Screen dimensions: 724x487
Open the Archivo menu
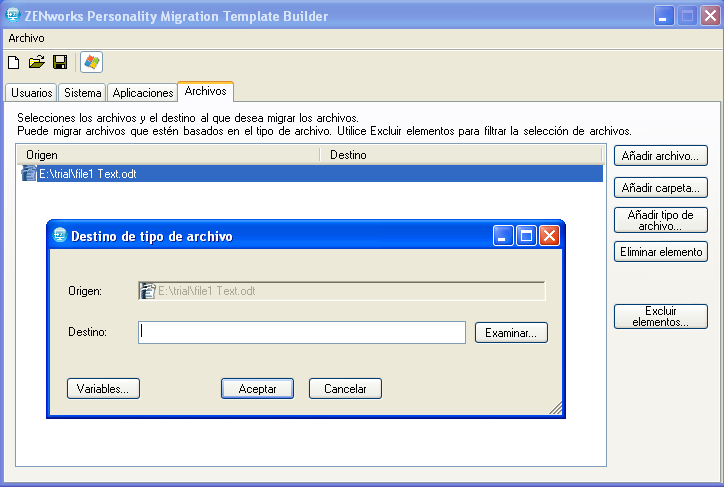pos(26,38)
